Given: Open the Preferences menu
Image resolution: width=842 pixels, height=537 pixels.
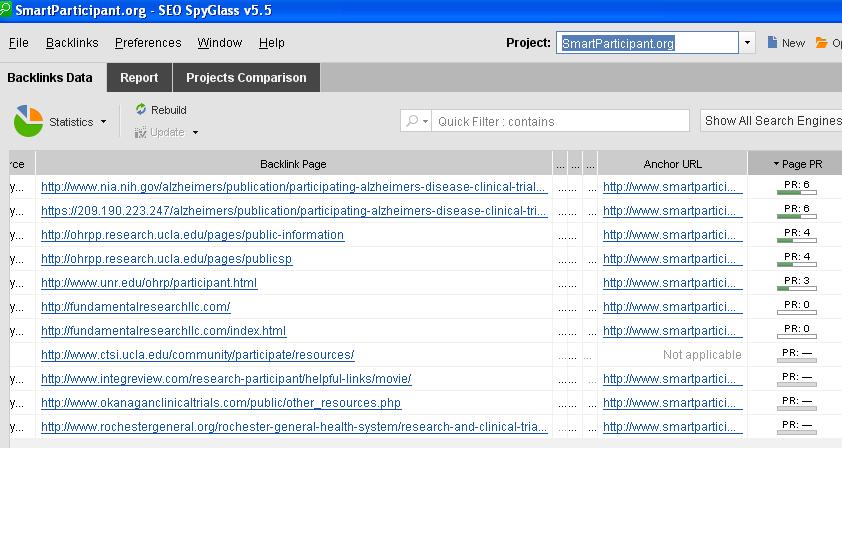Looking at the screenshot, I should [x=148, y=43].
